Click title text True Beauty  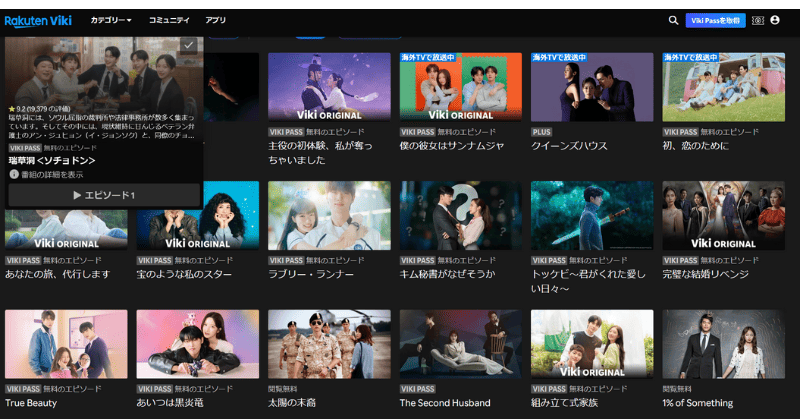click(31, 403)
